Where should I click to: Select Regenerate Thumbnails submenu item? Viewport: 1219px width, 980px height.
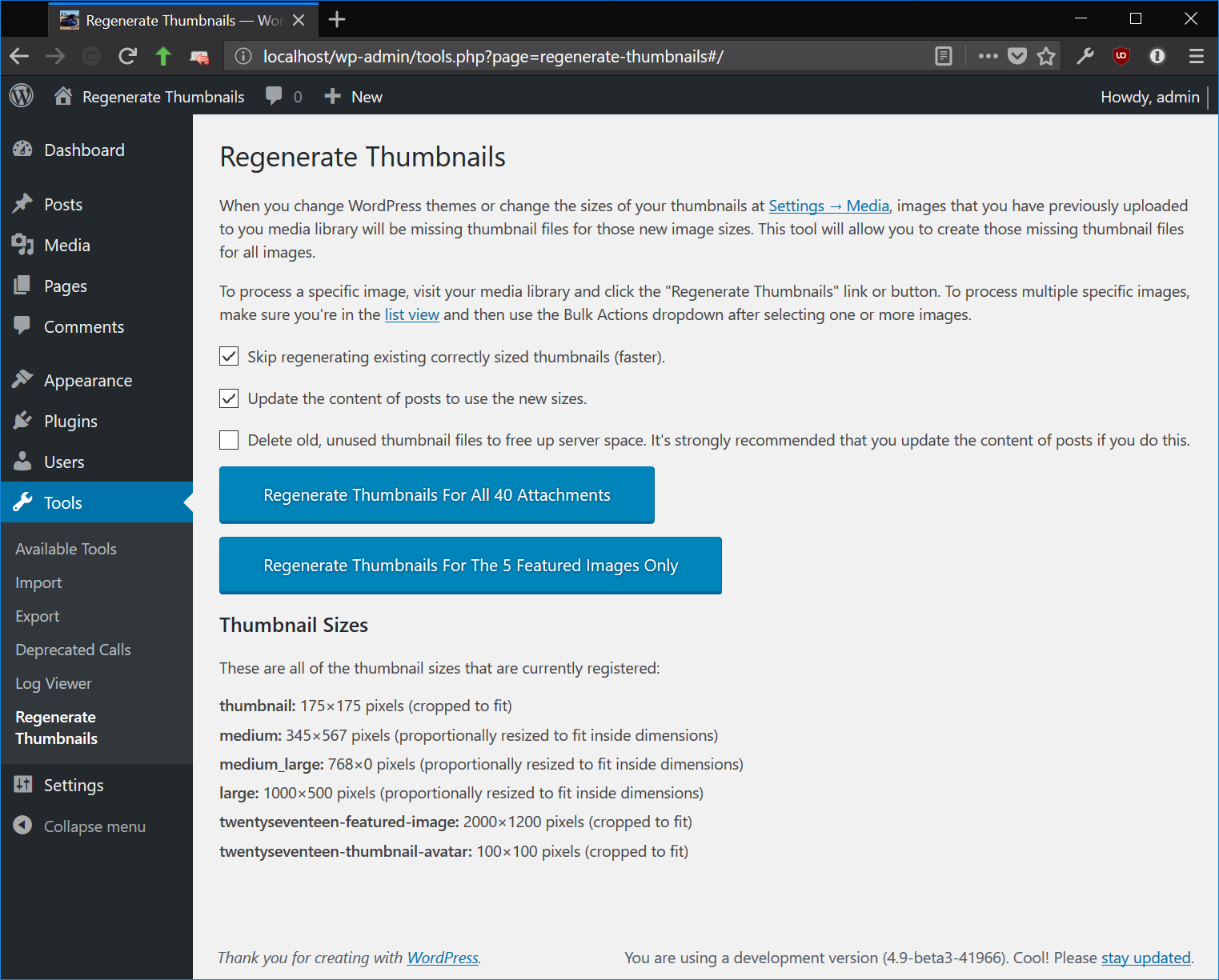[x=57, y=727]
